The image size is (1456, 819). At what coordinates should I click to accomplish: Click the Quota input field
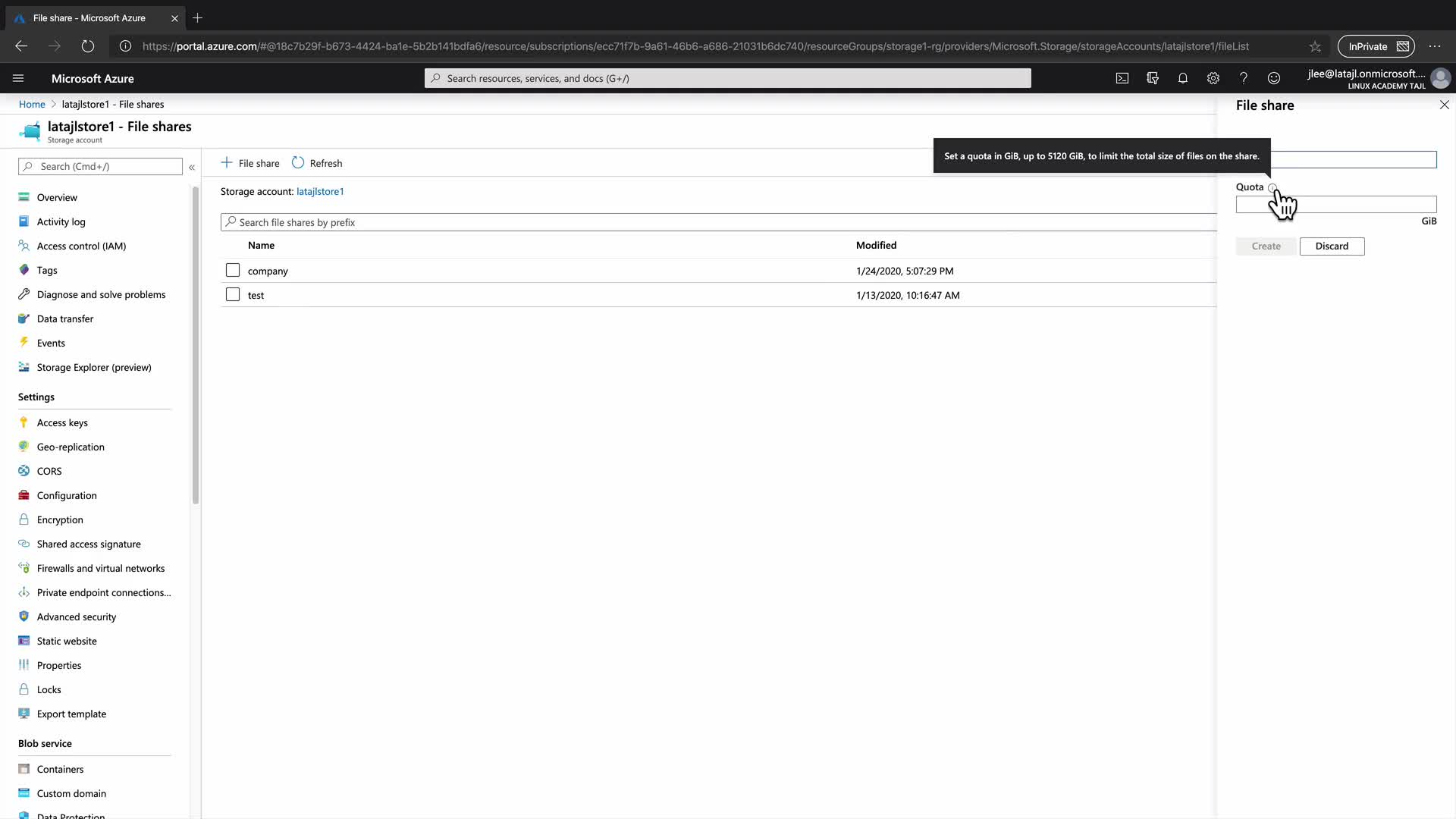[x=1335, y=205]
